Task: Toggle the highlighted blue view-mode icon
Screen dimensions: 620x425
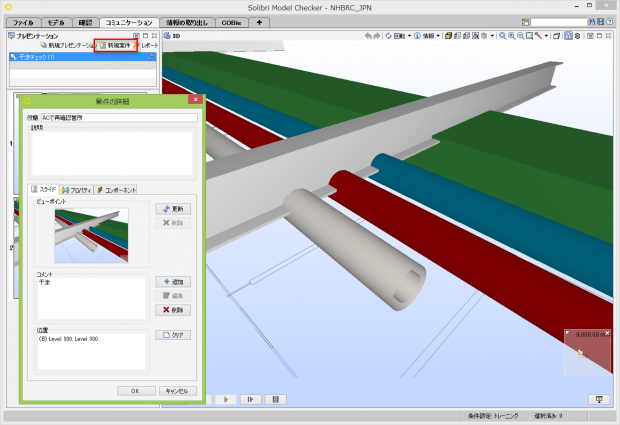Action: tap(568, 36)
